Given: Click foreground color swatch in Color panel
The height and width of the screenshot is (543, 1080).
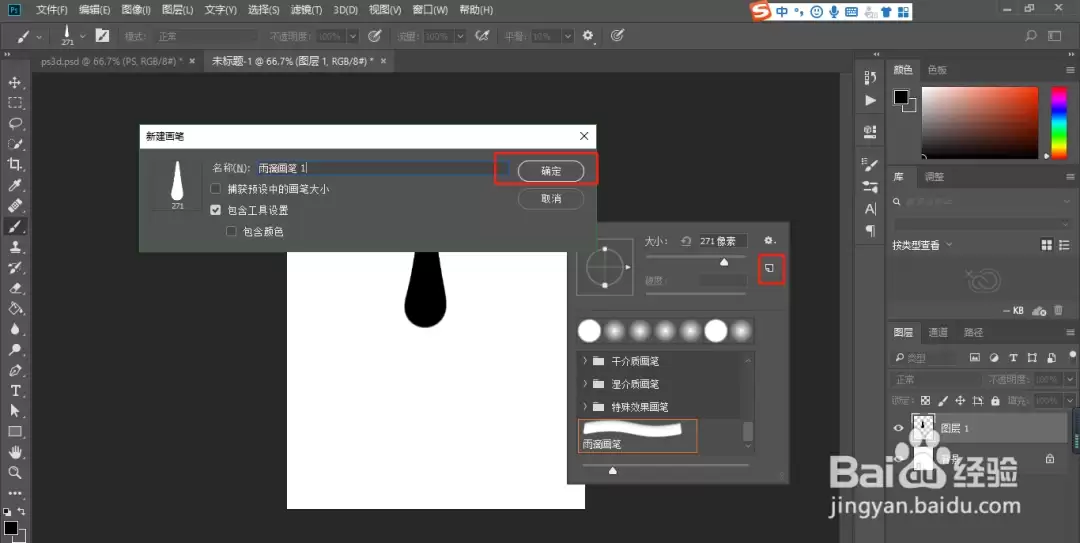Looking at the screenshot, I should coord(901,97).
